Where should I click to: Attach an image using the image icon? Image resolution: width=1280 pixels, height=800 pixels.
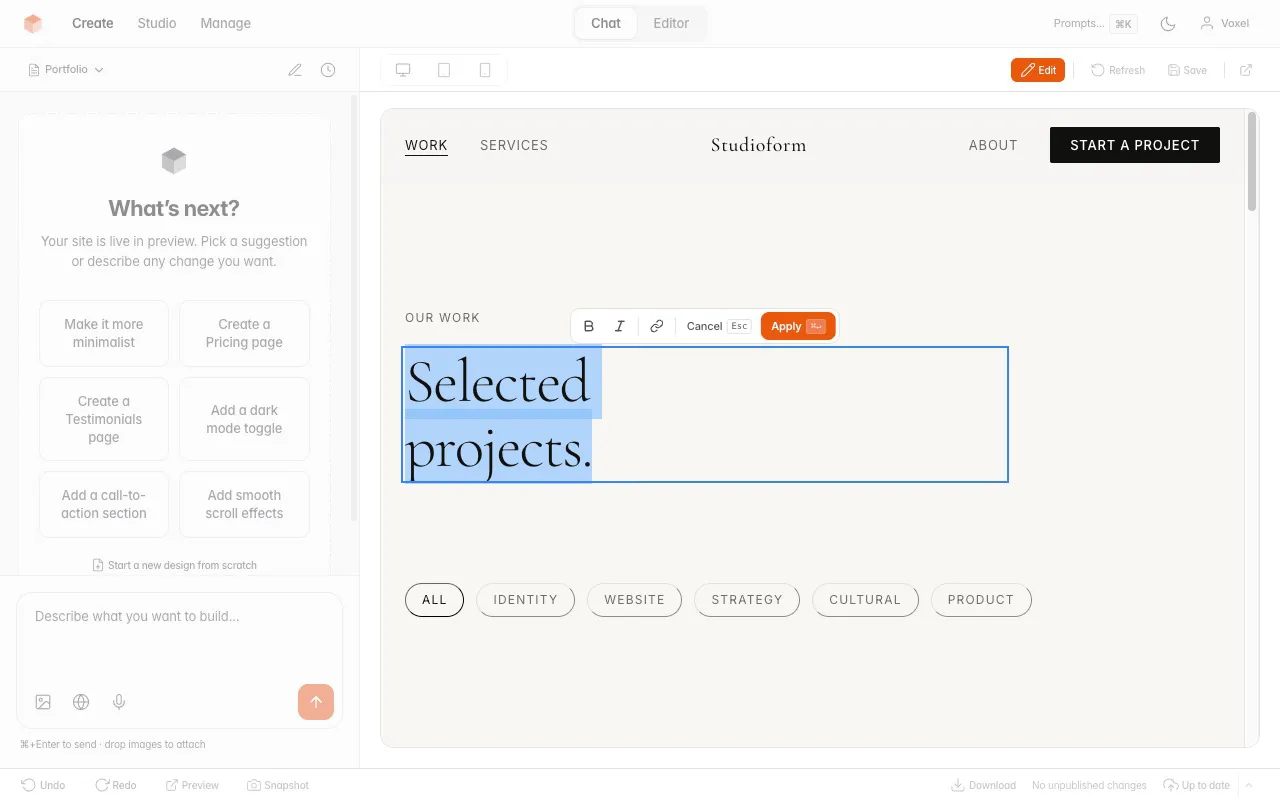click(x=43, y=702)
